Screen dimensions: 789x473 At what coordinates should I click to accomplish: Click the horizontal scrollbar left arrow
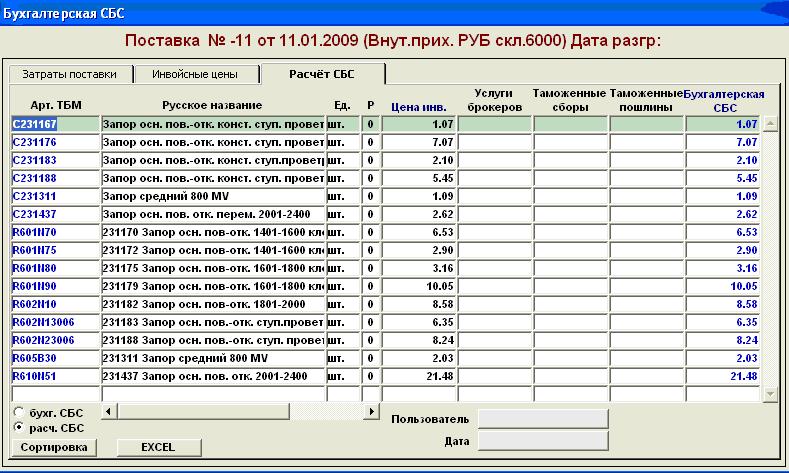coord(109,412)
